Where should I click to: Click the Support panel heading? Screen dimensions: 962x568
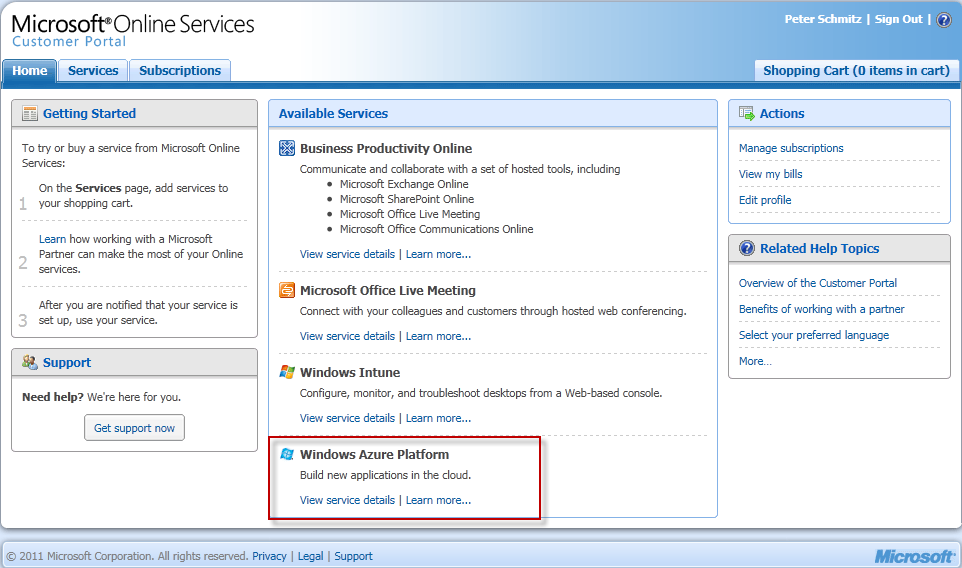[67, 363]
